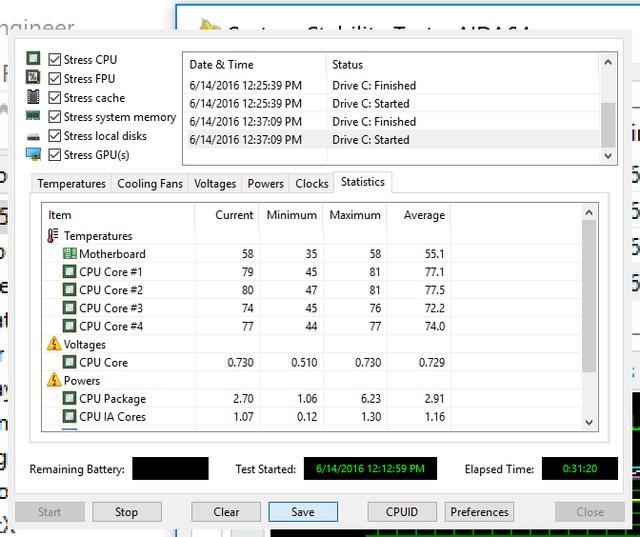This screenshot has width=640, height=537.
Task: Click the Average column header
Action: [419, 215]
